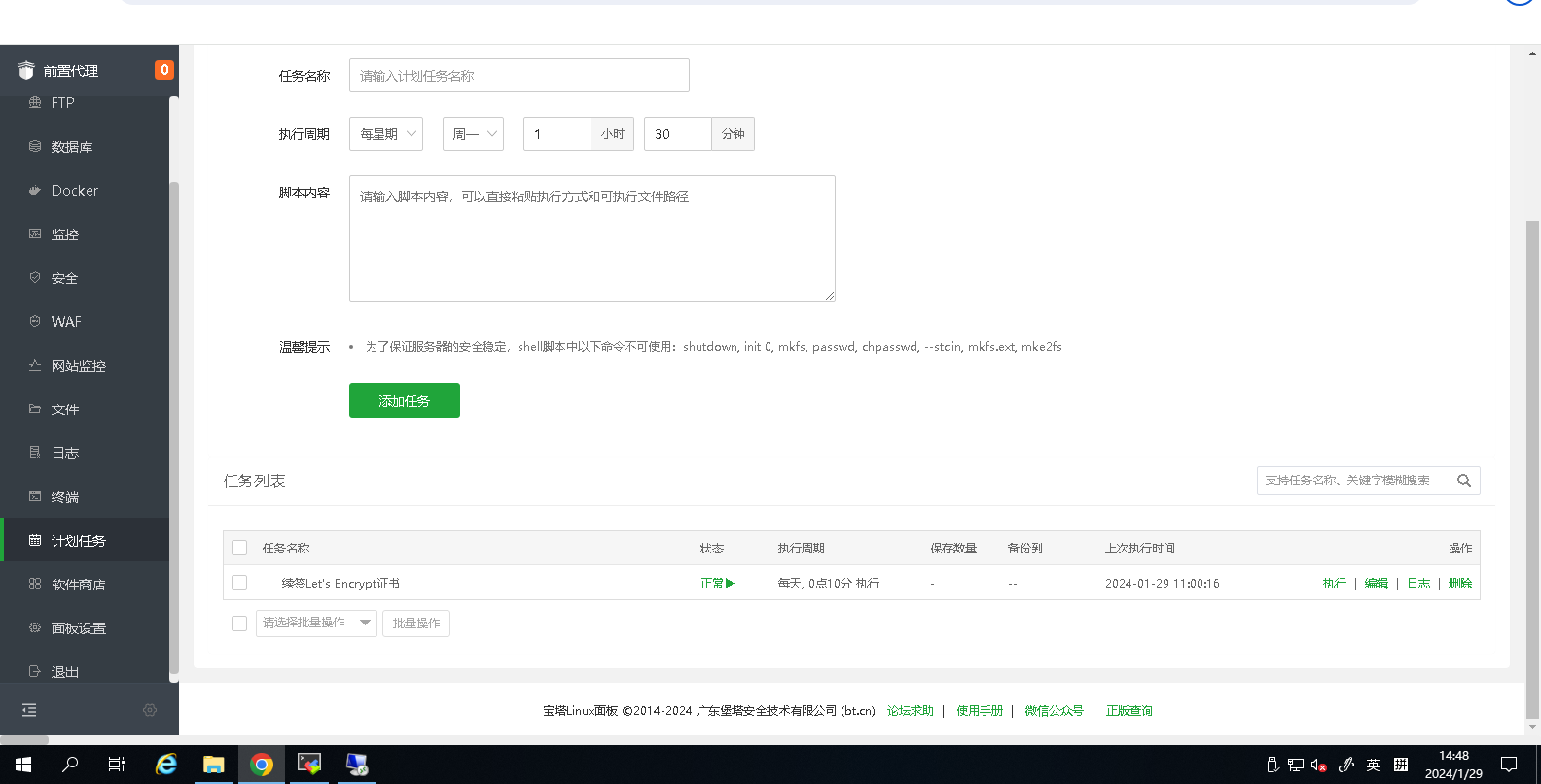Viewport: 1541px width, 784px height.
Task: Click the volume muted tray icon
Action: point(1319,765)
